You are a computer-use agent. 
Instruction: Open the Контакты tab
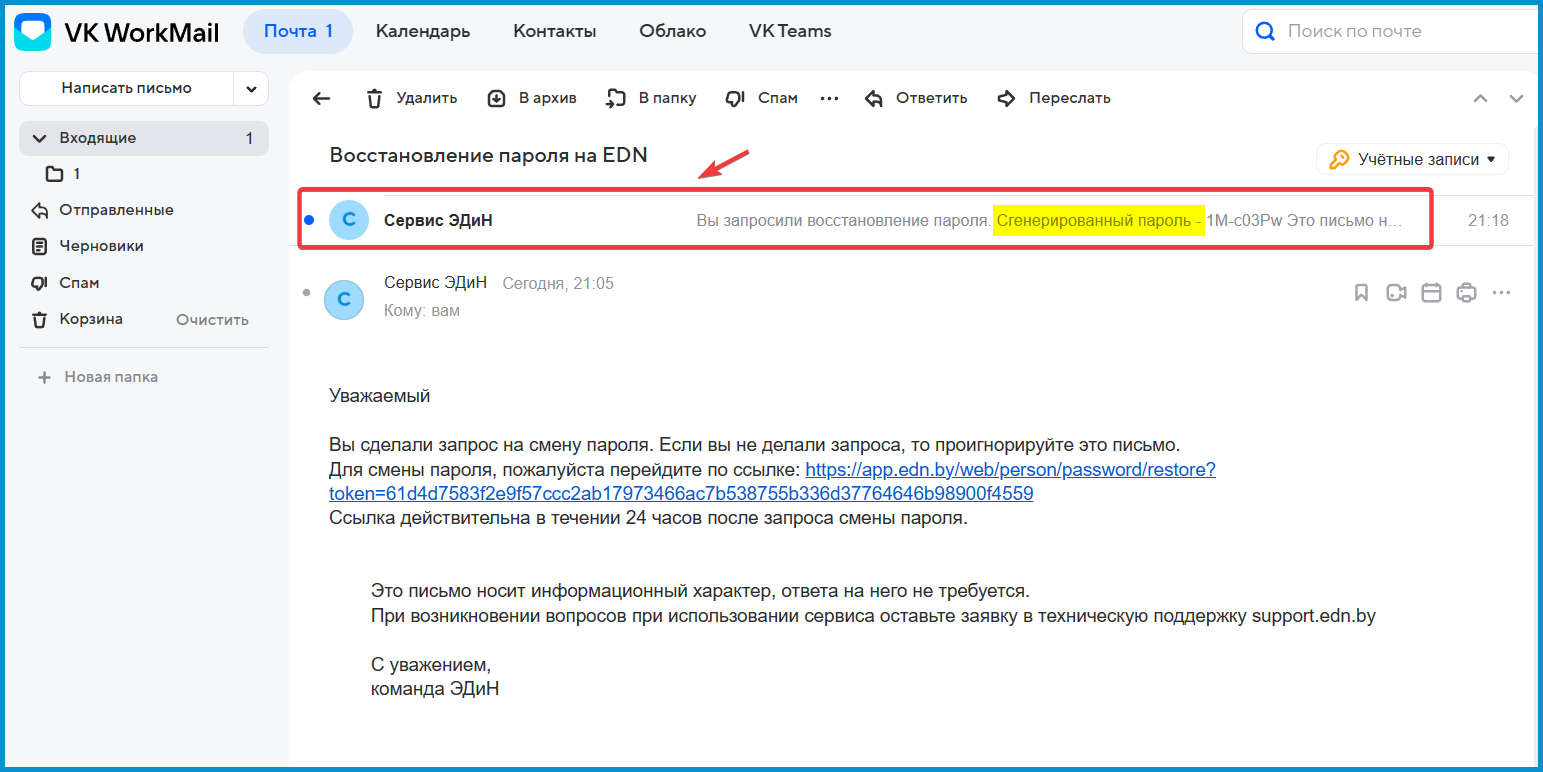555,31
